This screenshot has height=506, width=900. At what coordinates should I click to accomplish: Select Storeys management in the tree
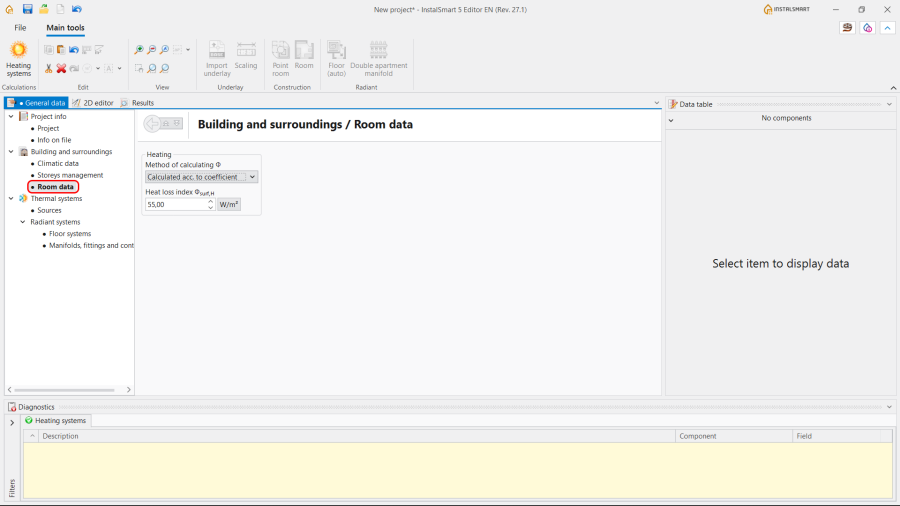[x=70, y=175]
